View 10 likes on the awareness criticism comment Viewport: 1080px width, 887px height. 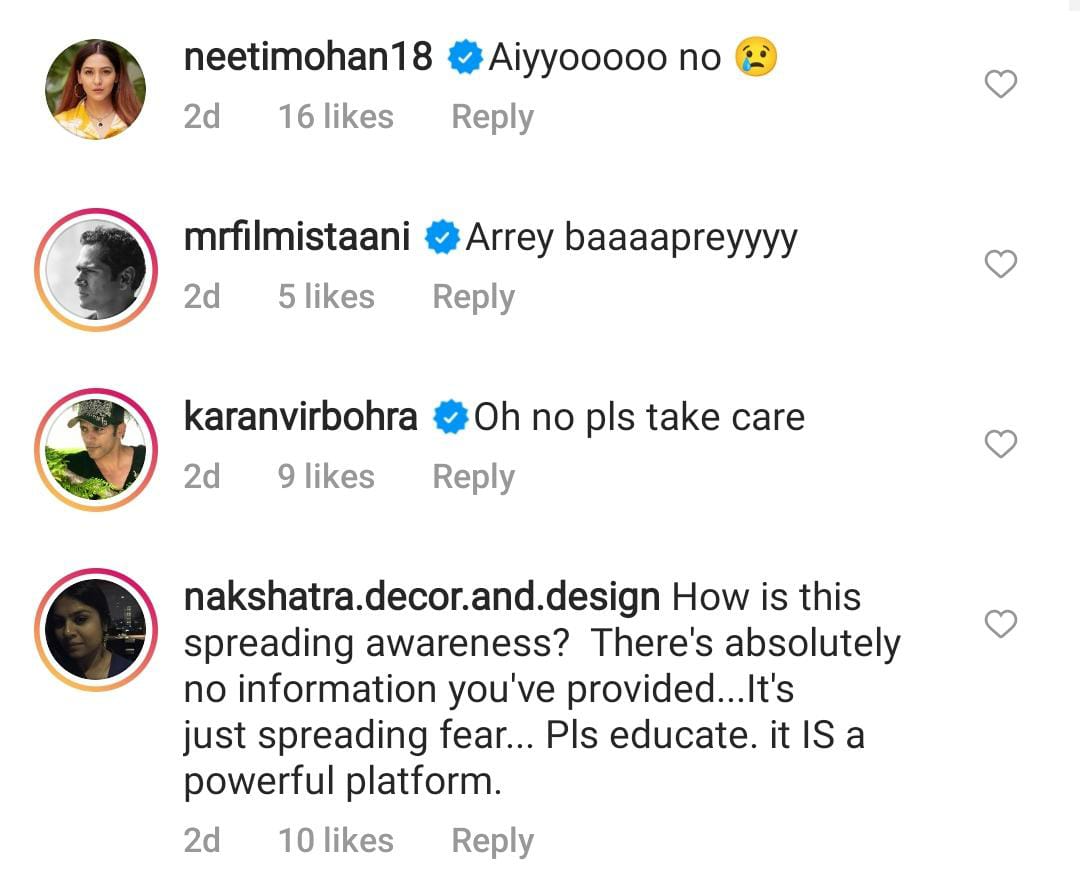(336, 840)
